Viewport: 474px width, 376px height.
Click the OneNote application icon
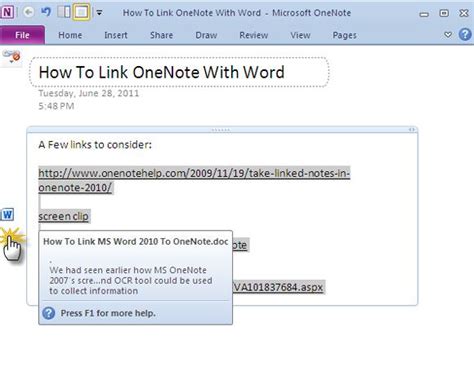click(x=8, y=12)
